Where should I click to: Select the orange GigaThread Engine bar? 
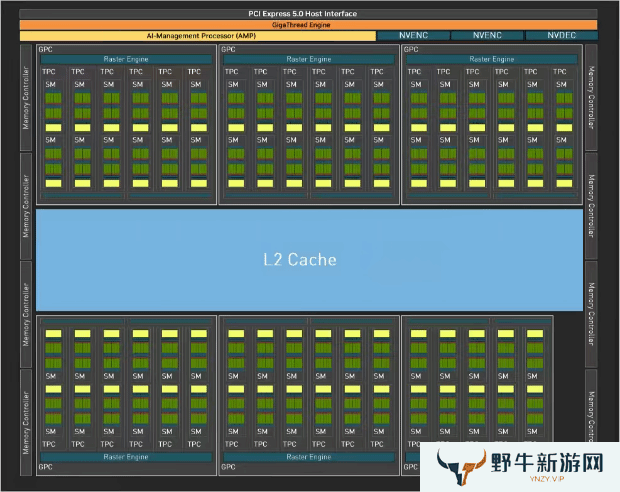coord(308,25)
